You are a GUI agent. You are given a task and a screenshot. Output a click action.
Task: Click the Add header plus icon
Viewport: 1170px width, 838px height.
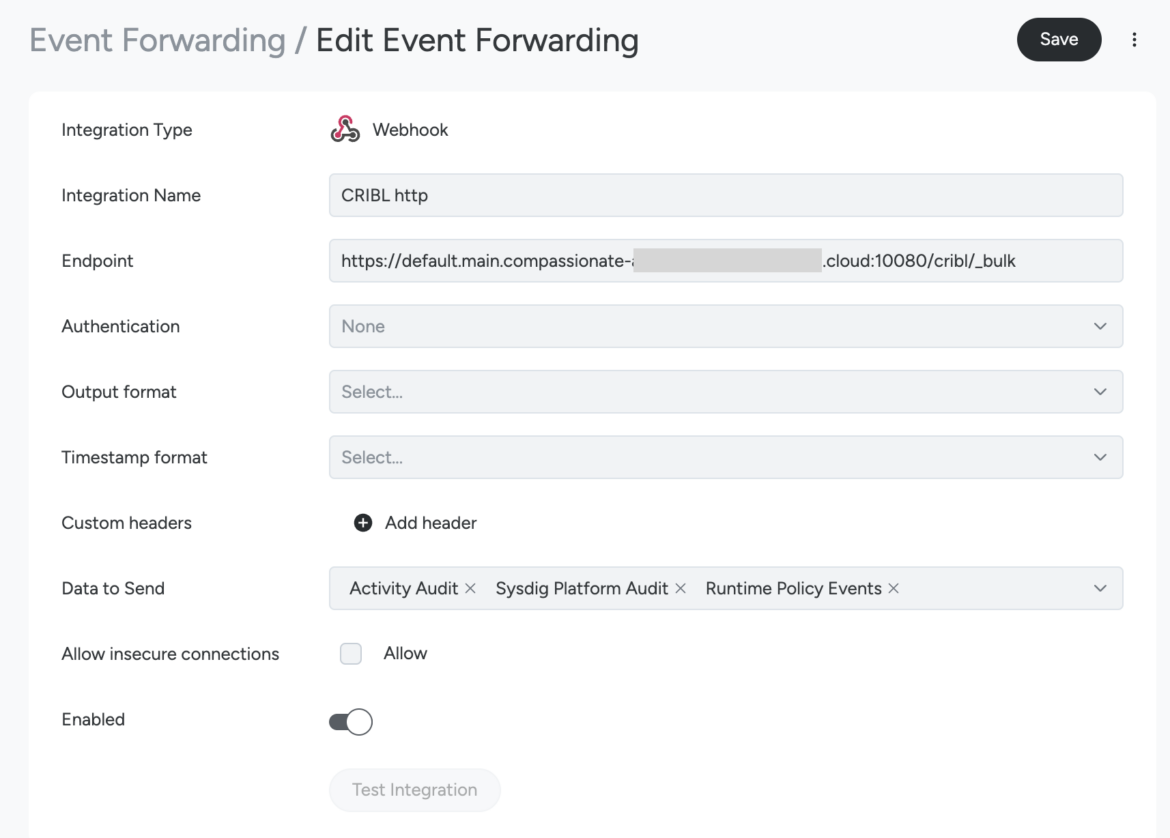[363, 523]
